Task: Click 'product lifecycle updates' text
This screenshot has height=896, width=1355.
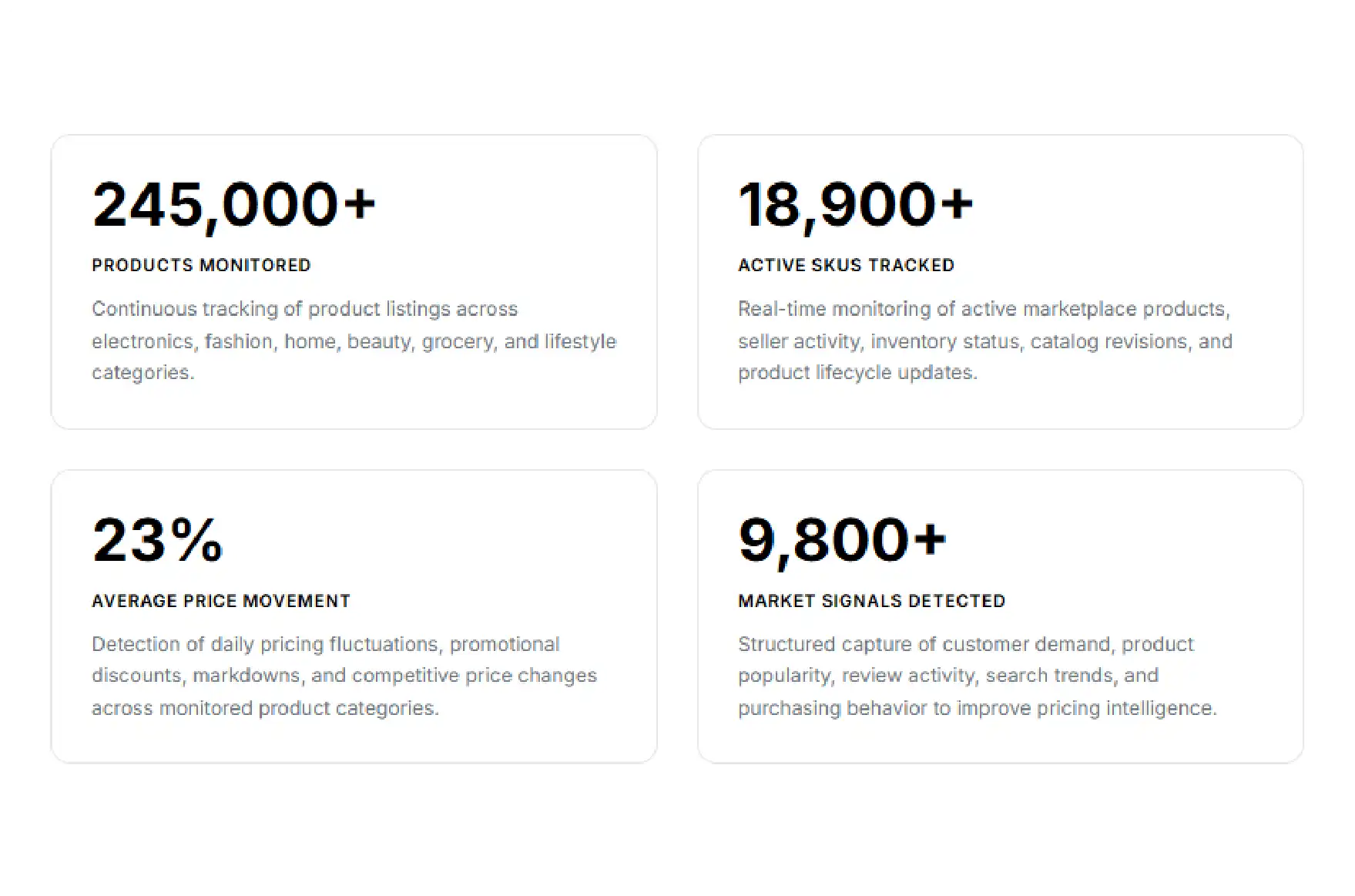Action: point(857,373)
